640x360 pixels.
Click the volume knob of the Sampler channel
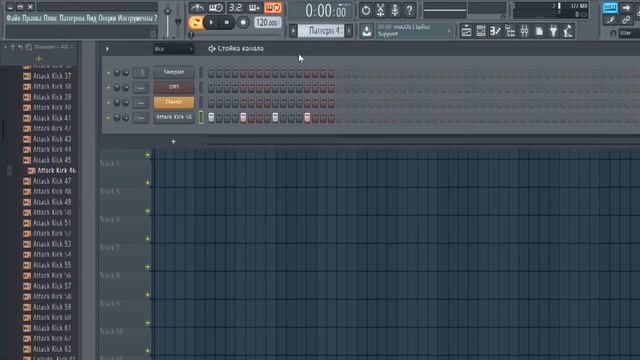tap(125, 73)
